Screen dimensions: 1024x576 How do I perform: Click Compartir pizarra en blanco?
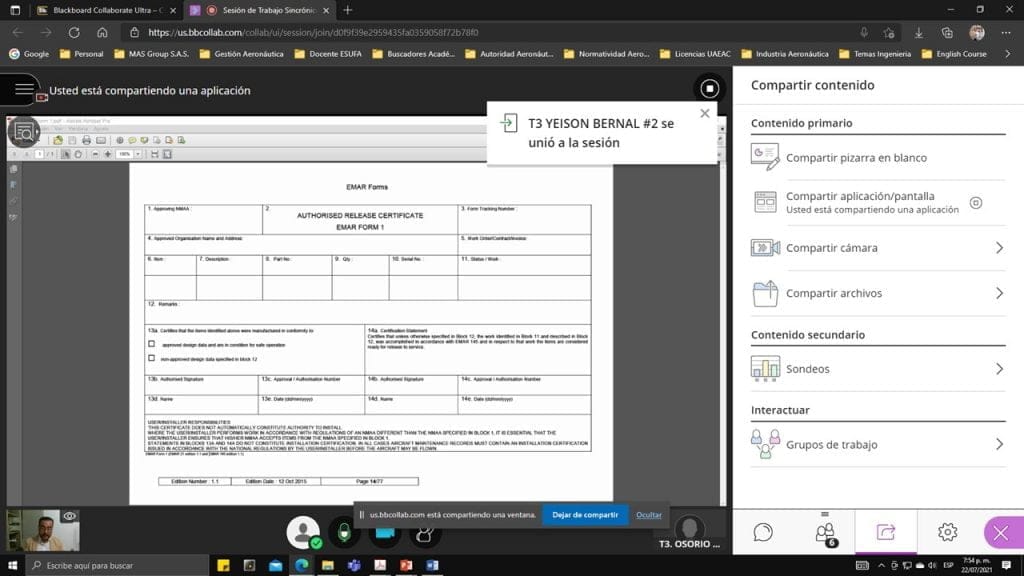click(x=856, y=158)
